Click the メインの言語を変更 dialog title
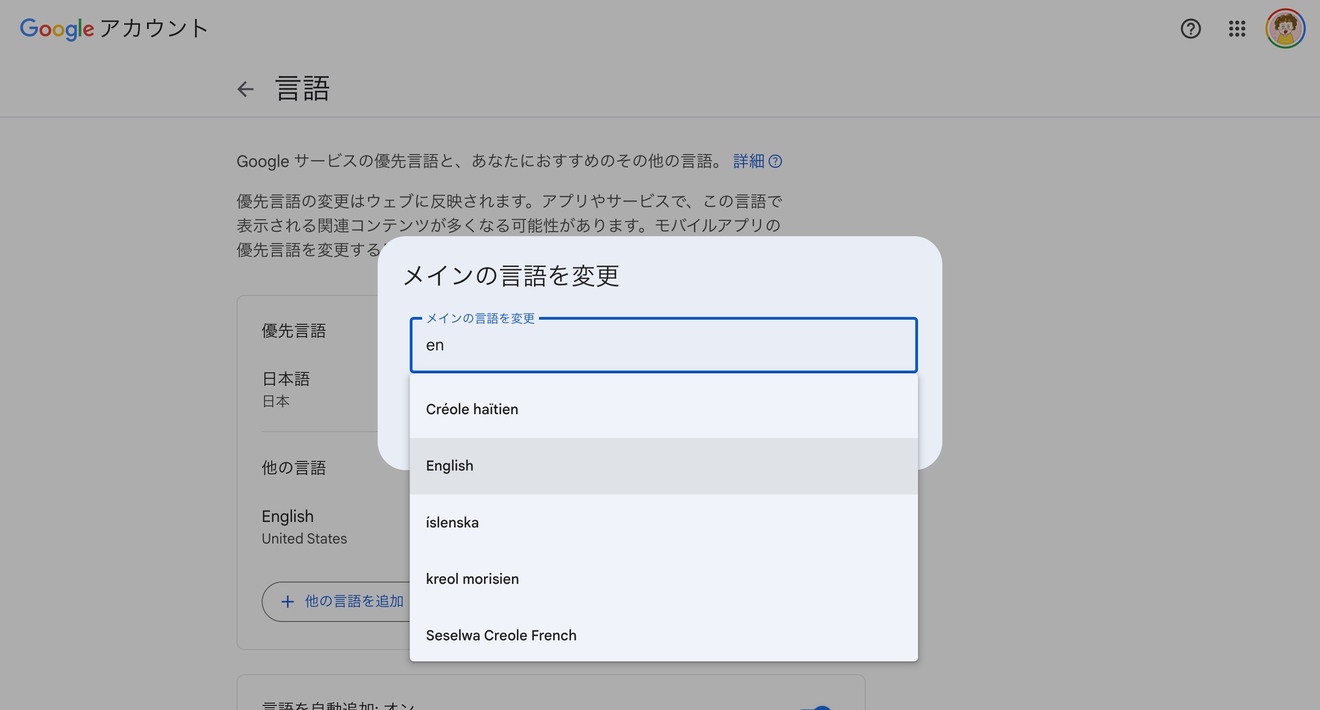The height and width of the screenshot is (710, 1320). click(511, 276)
